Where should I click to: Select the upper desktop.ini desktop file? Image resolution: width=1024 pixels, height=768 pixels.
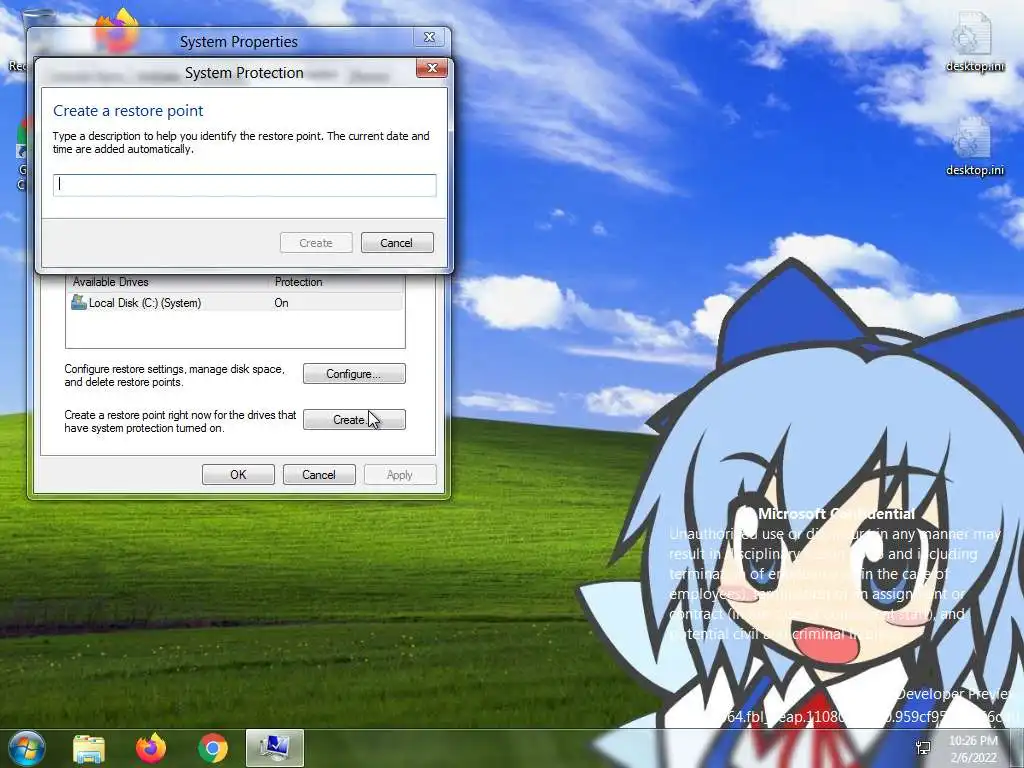click(x=974, y=41)
